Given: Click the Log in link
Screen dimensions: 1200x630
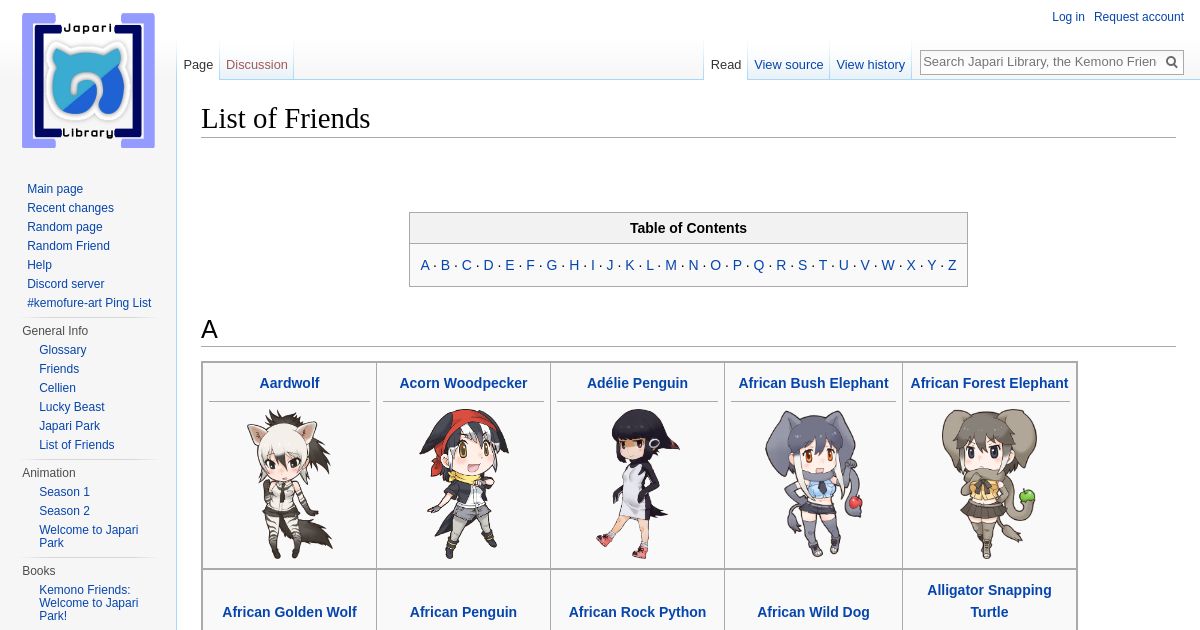Looking at the screenshot, I should tap(1068, 17).
